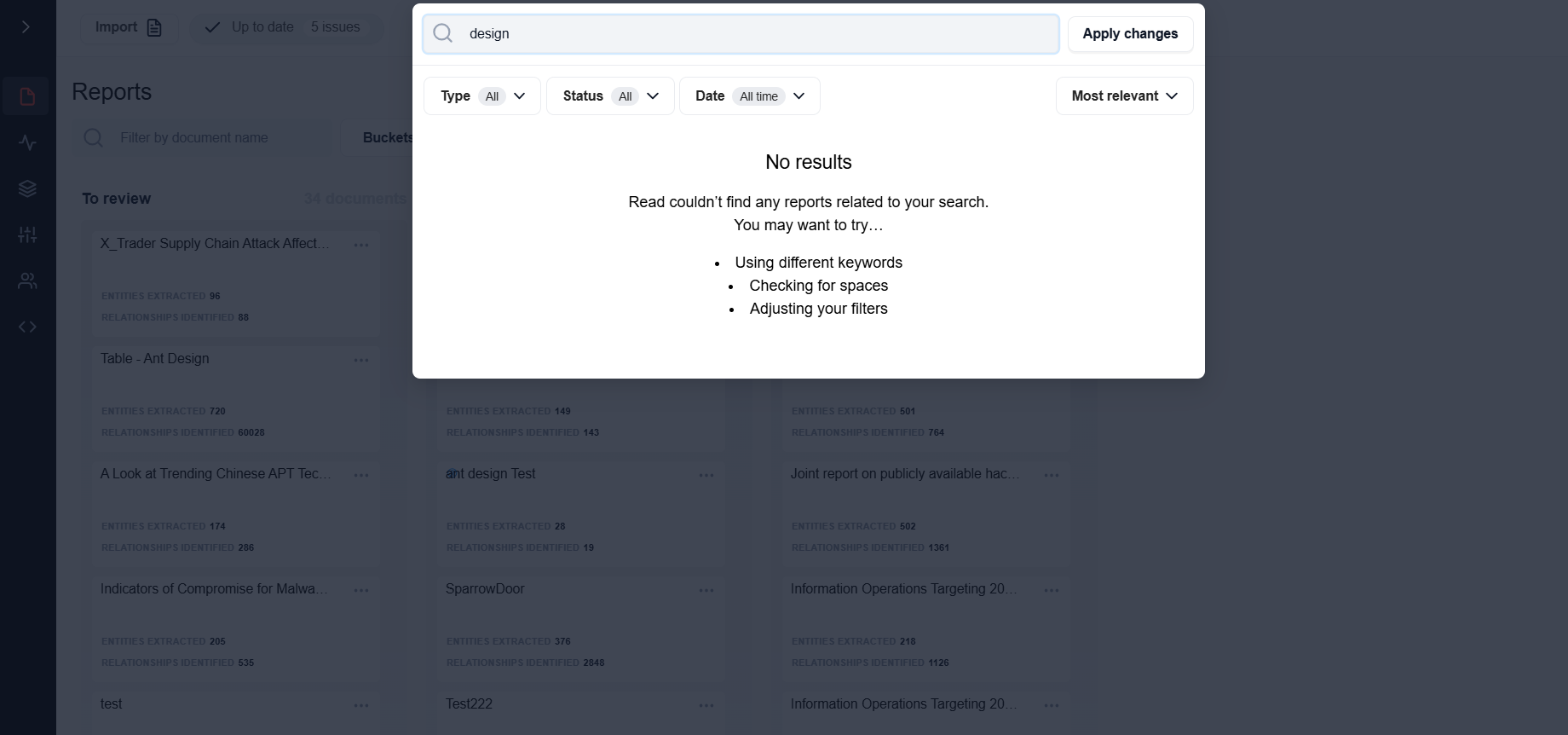This screenshot has height=735, width=1568.
Task: Open the Status filter dropdown
Action: (610, 95)
